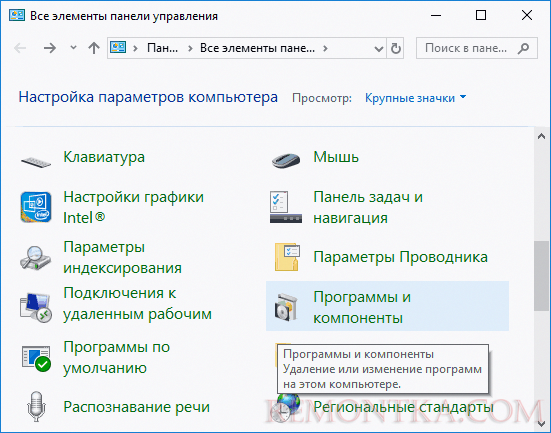Click the Параметры индексирования icon
The width and height of the screenshot is (551, 433).
pos(35,258)
